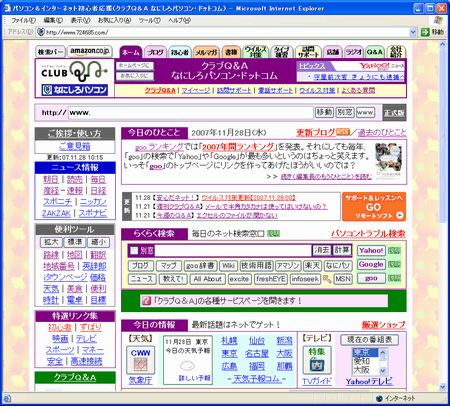This screenshot has height=406, width=450.
Task: Open the ヘルプ menu
Action: pos(179,20)
